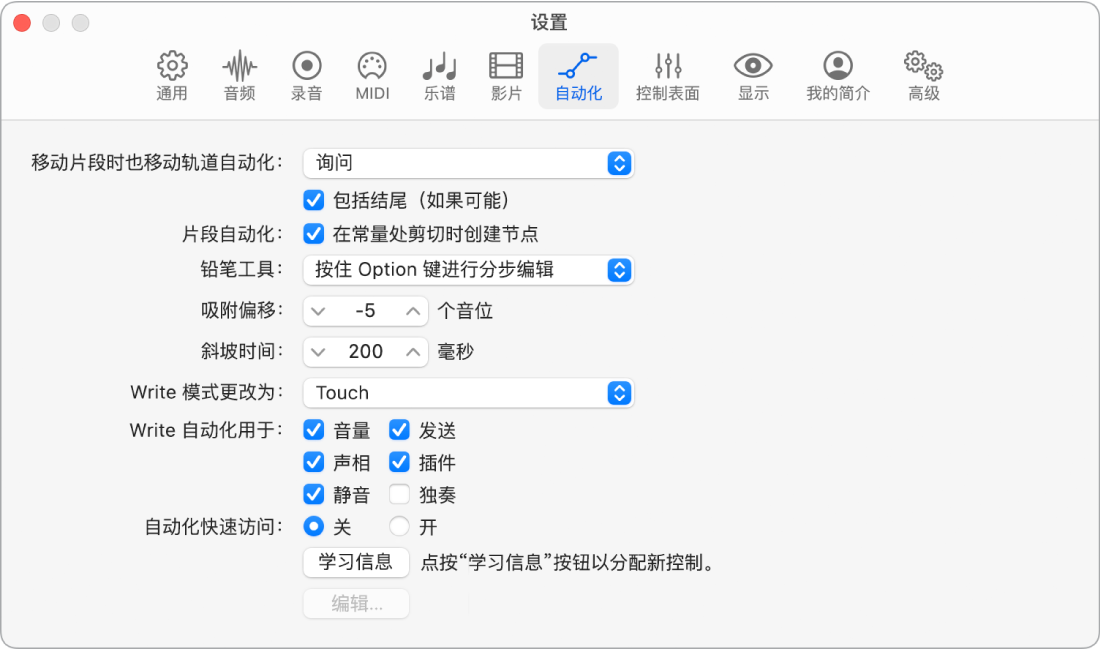Select the 录音 record icon pane
Viewport: 1101px width, 649px height.
(307, 66)
